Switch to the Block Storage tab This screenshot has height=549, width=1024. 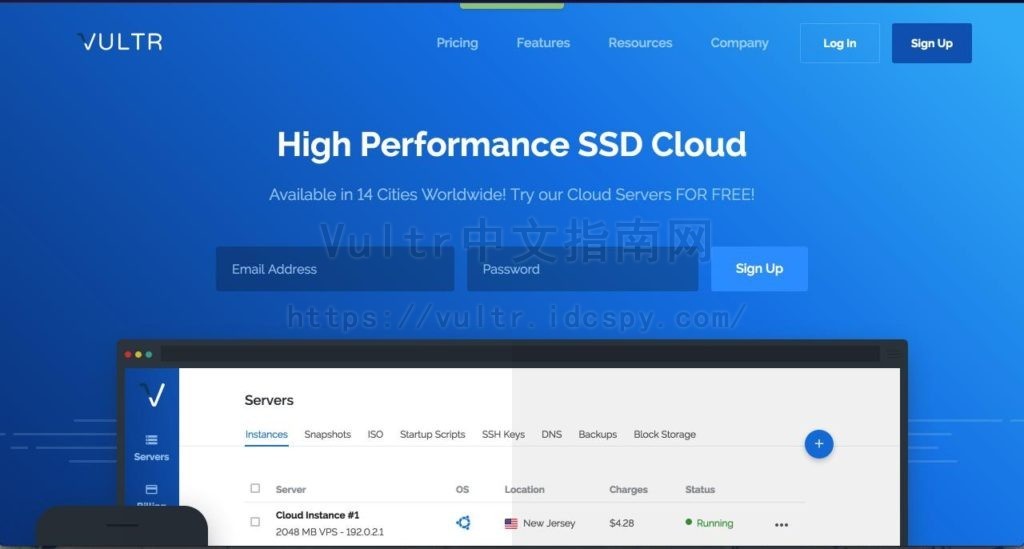click(665, 435)
